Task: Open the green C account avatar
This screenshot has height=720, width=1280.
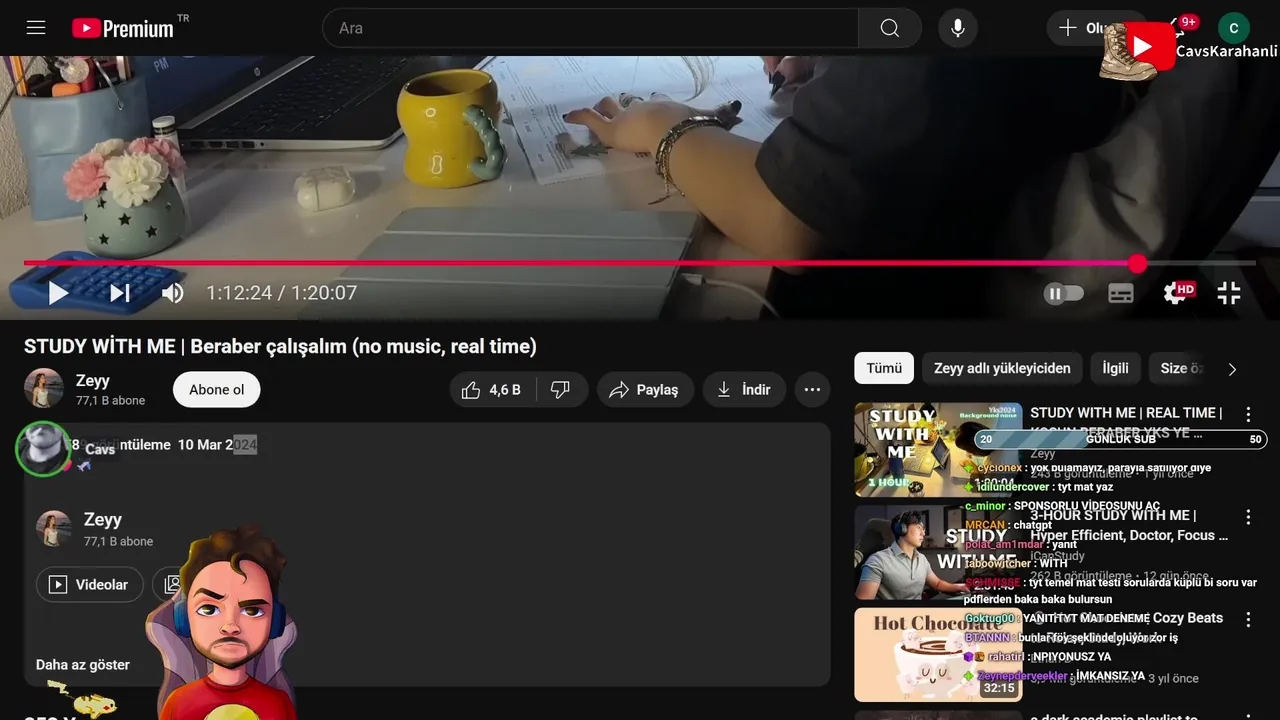Action: click(x=1234, y=28)
